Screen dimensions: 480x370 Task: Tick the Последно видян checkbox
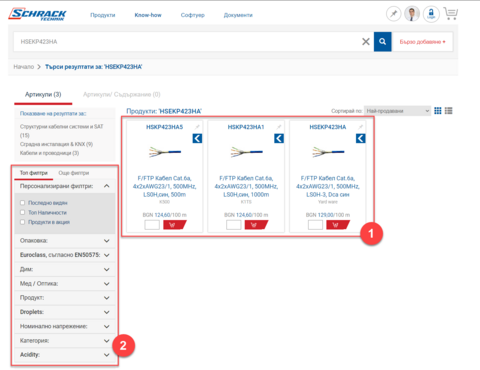click(22, 203)
